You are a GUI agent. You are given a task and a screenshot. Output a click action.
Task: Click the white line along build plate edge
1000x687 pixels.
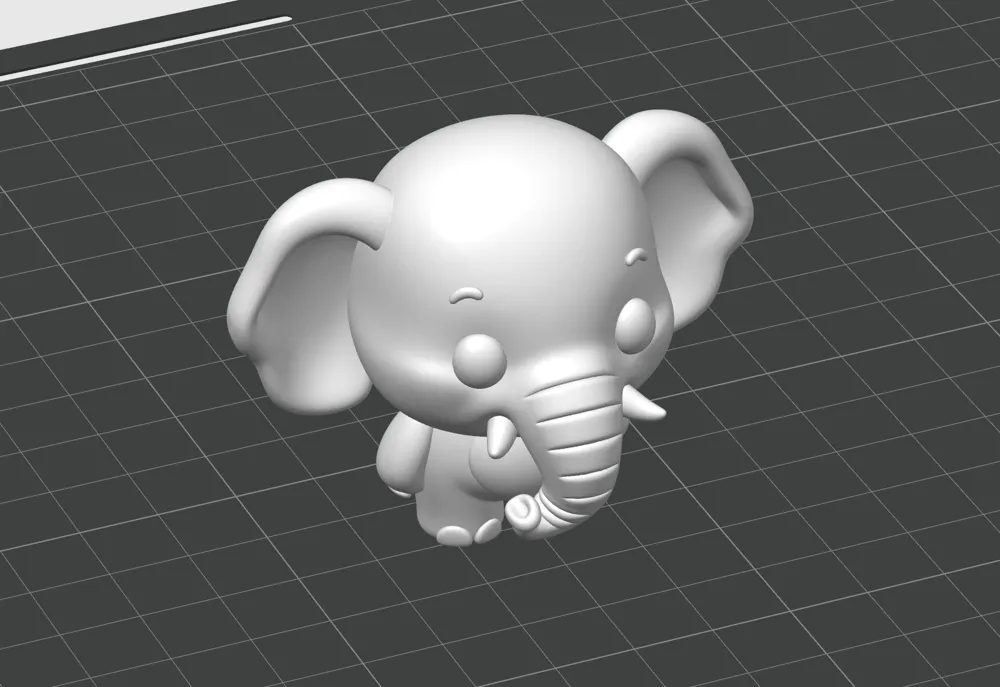[x=145, y=48]
